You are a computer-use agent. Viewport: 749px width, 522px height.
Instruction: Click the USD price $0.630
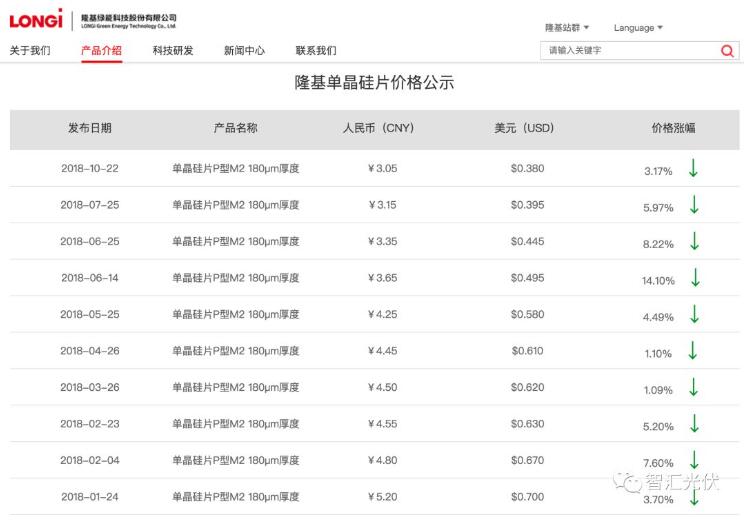coord(527,424)
